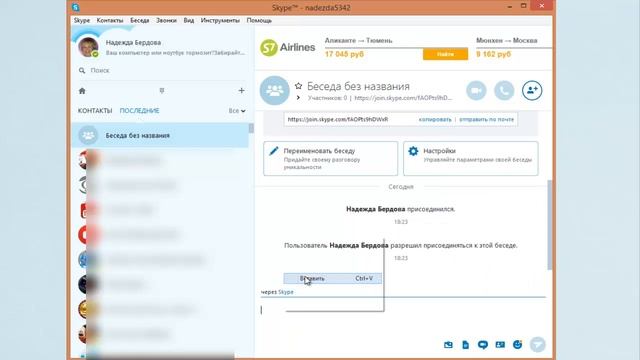Close the Skype window

542,6
